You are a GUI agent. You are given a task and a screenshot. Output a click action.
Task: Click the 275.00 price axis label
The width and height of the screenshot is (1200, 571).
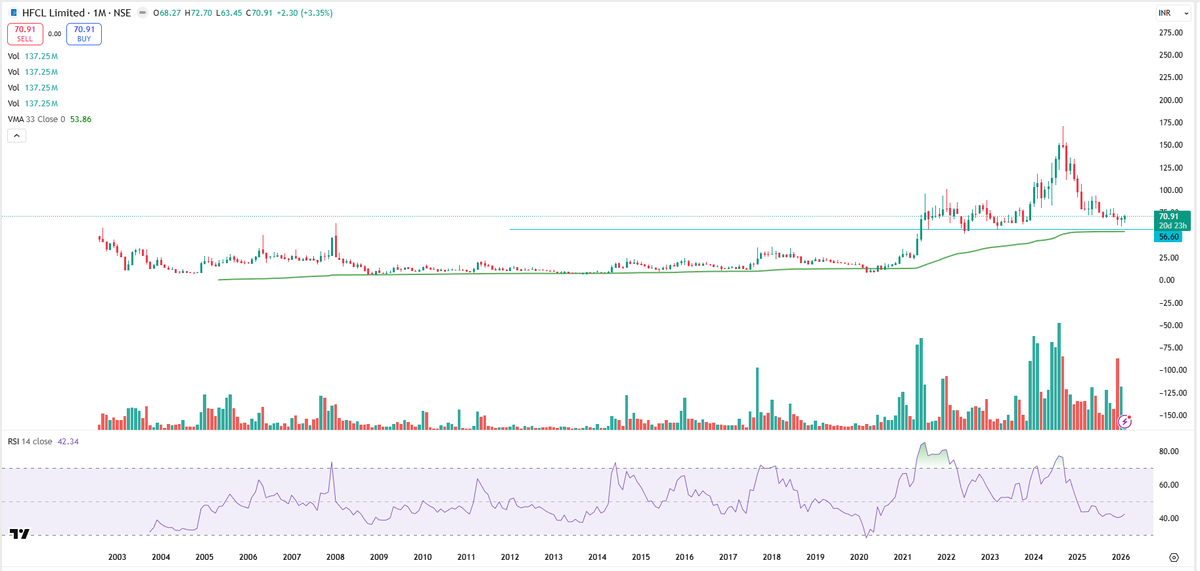1171,33
